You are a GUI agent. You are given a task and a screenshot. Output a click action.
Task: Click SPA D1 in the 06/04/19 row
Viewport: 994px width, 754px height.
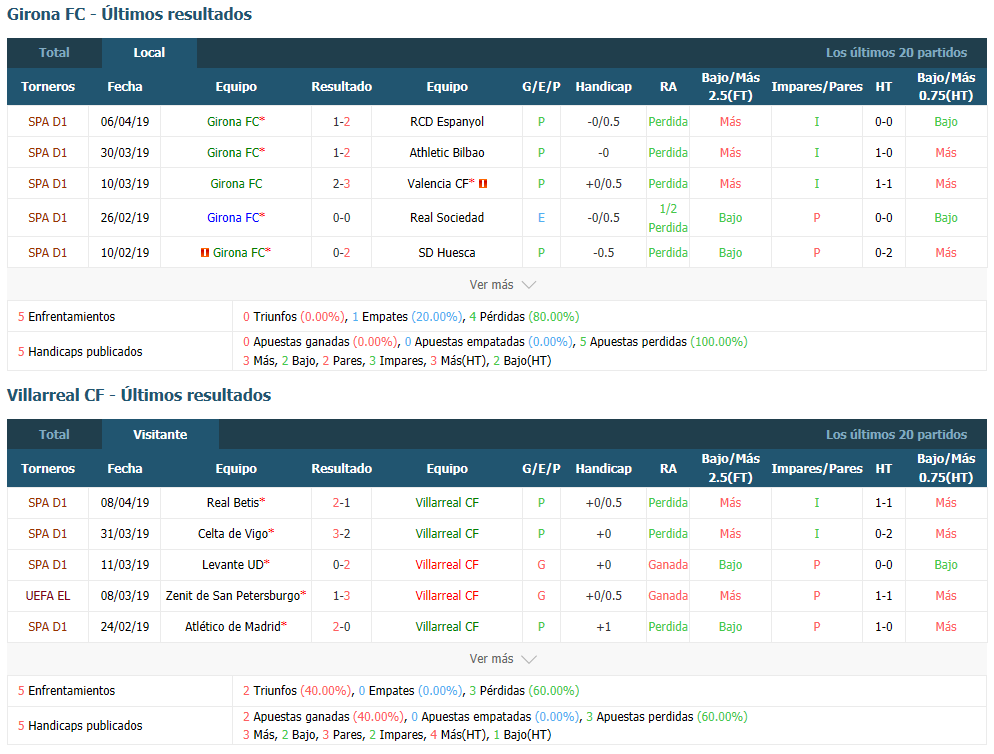48,122
